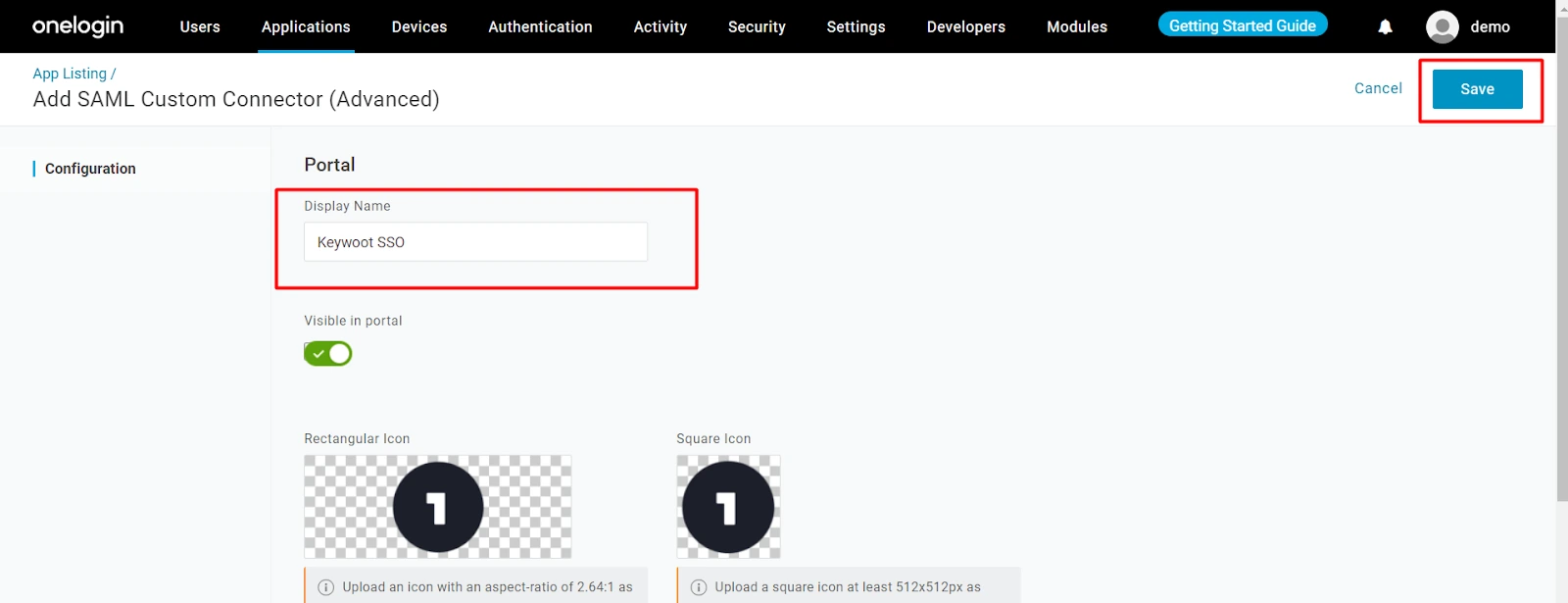The width and height of the screenshot is (1568, 603).
Task: Click the Display Name input field
Action: 475,242
